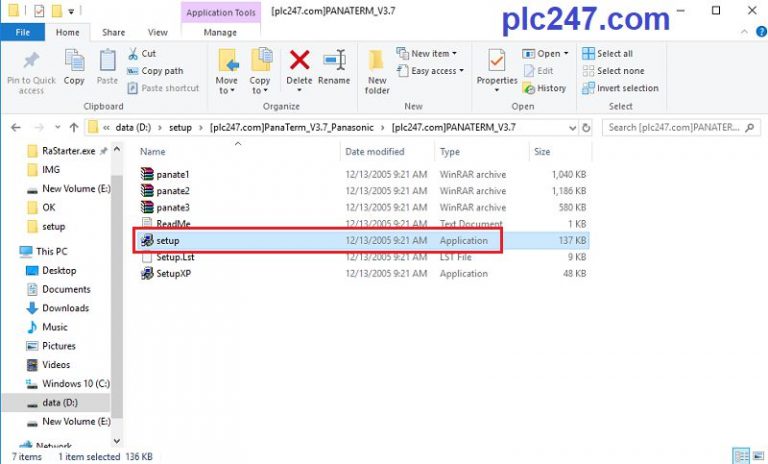768x464 pixels.
Task: Select the panate3 archive
Action: pos(362,207)
